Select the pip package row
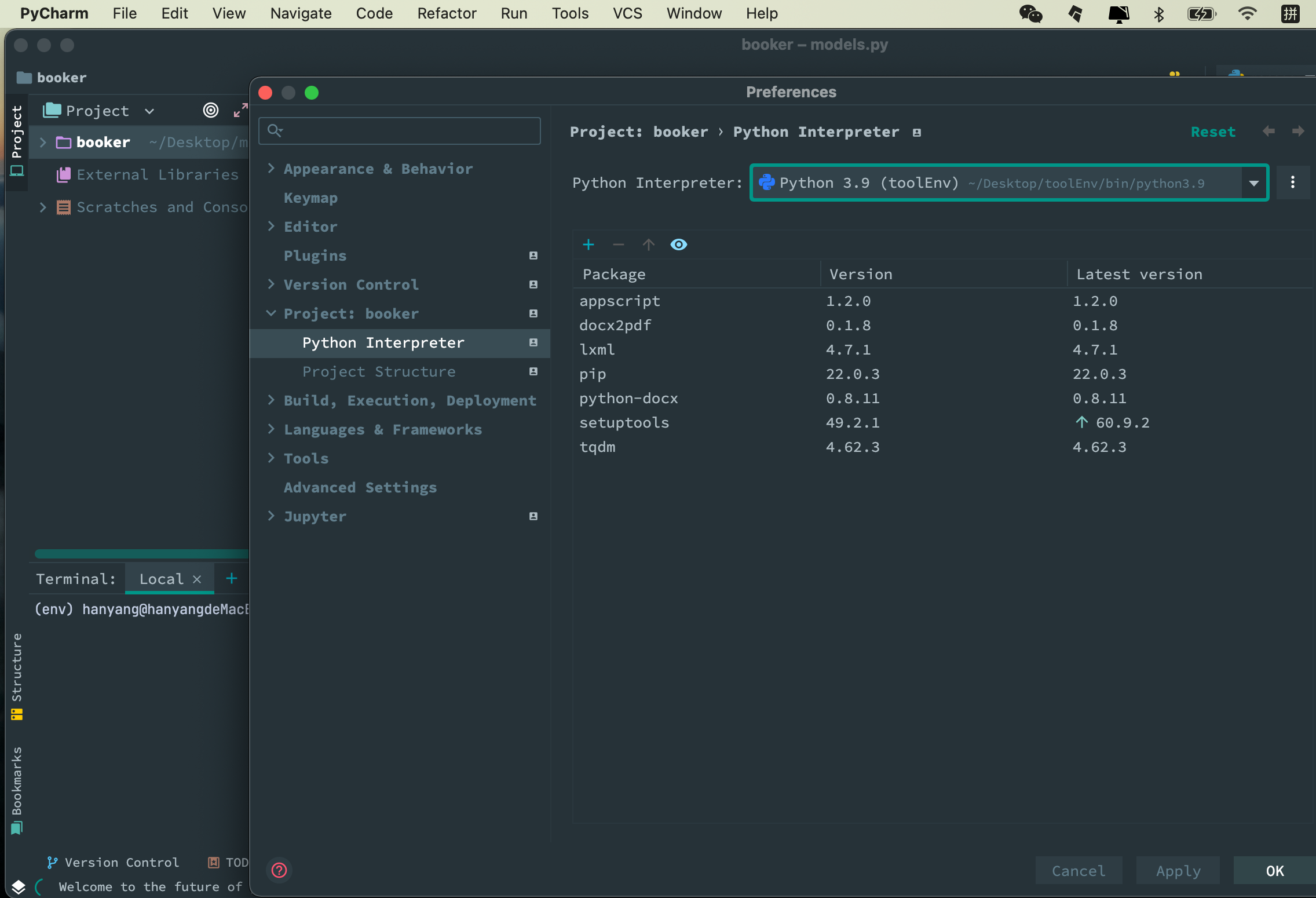This screenshot has width=1316, height=898. pyautogui.click(x=943, y=374)
